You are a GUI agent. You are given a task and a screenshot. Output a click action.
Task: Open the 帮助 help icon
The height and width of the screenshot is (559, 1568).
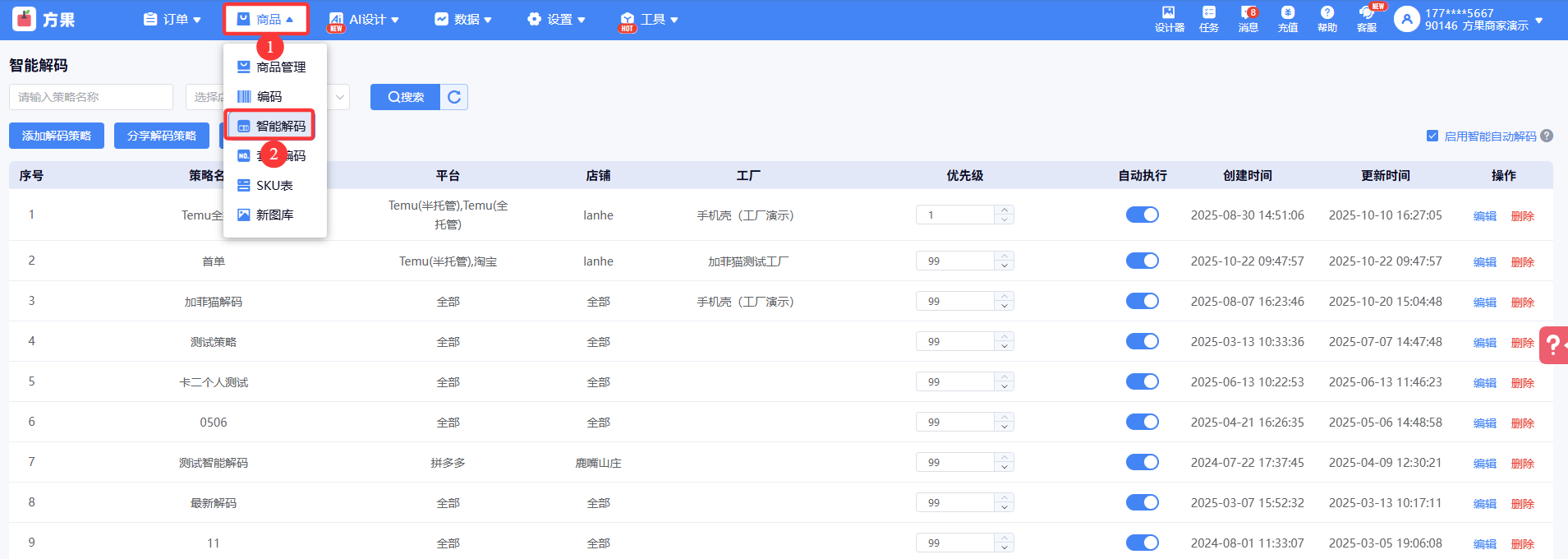[x=1327, y=18]
